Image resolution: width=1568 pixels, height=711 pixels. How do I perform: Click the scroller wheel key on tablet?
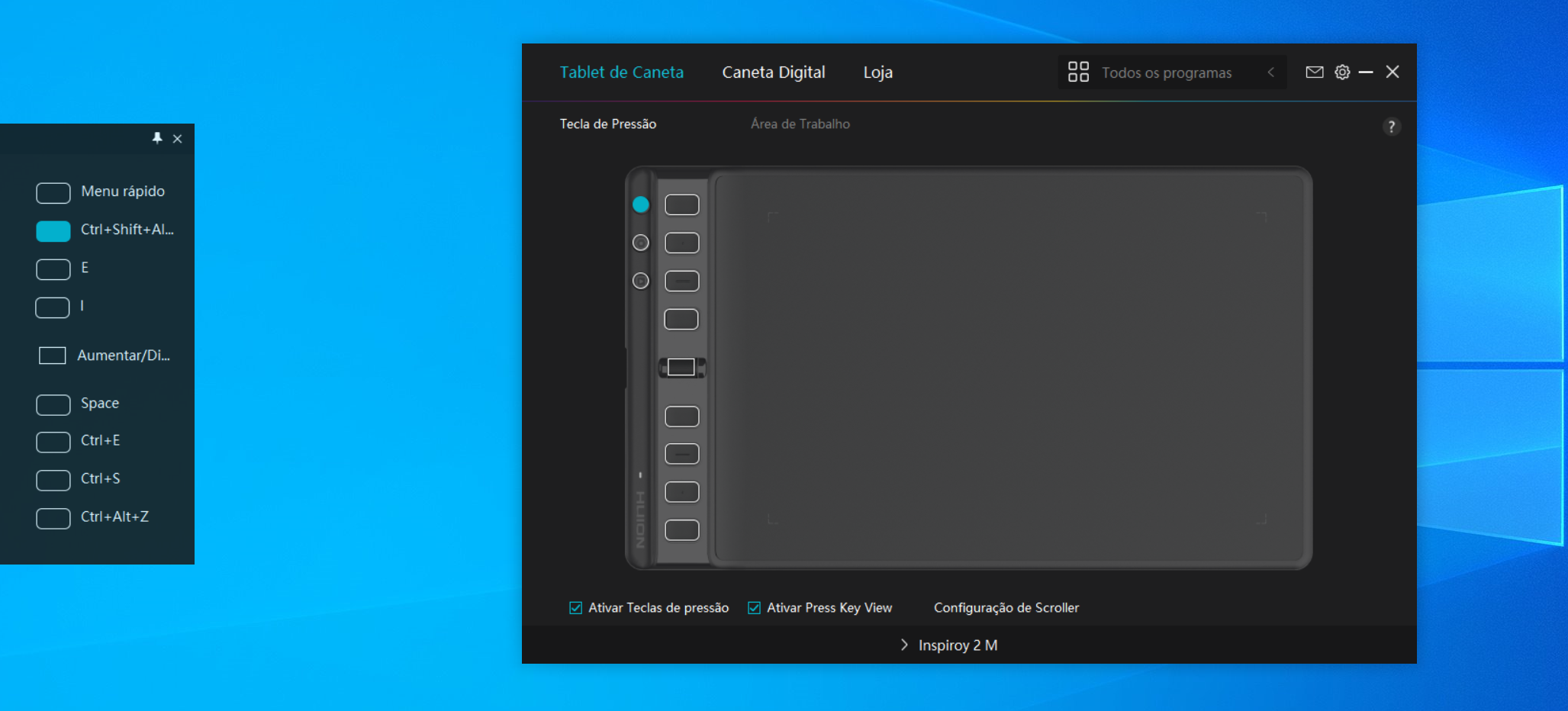[x=681, y=368]
